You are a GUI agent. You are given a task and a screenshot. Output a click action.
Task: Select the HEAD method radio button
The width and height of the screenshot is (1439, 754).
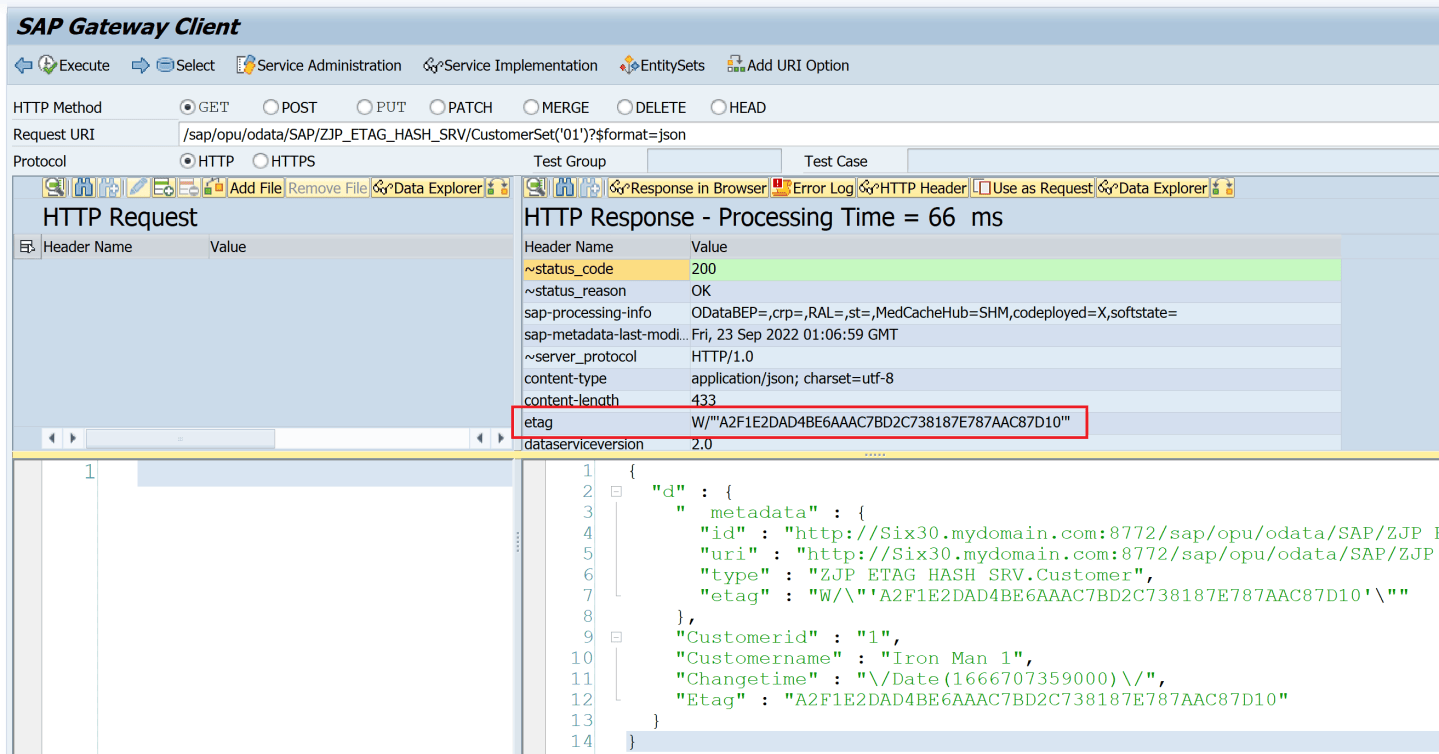pos(719,107)
